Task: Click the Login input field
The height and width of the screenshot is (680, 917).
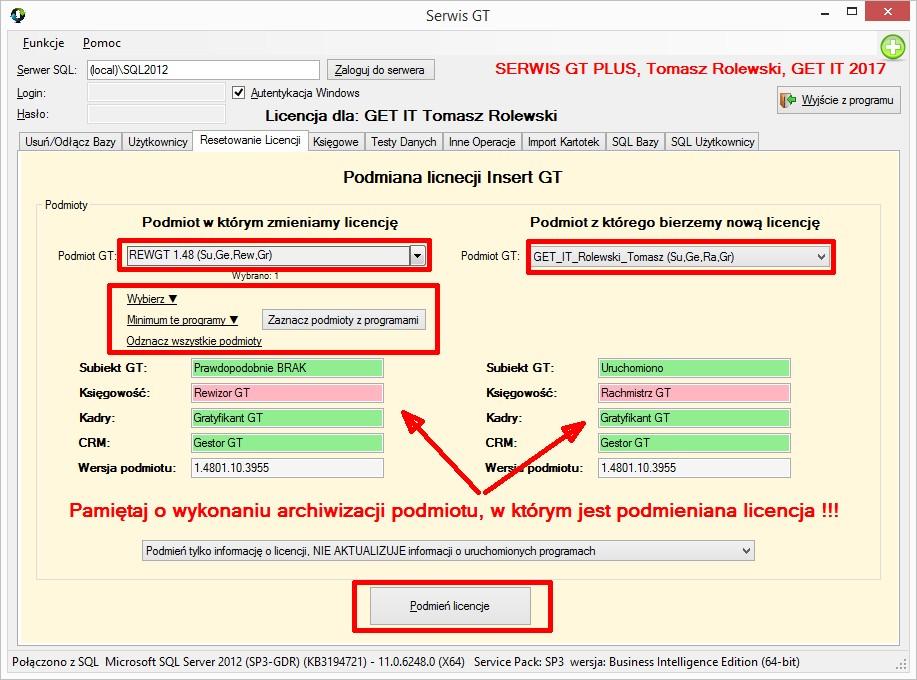Action: [156, 92]
